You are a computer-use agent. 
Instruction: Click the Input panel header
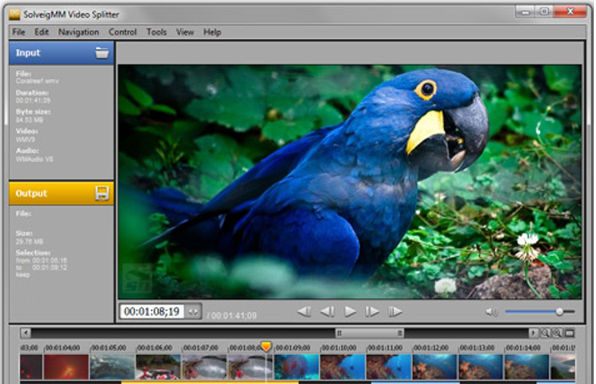click(x=61, y=53)
